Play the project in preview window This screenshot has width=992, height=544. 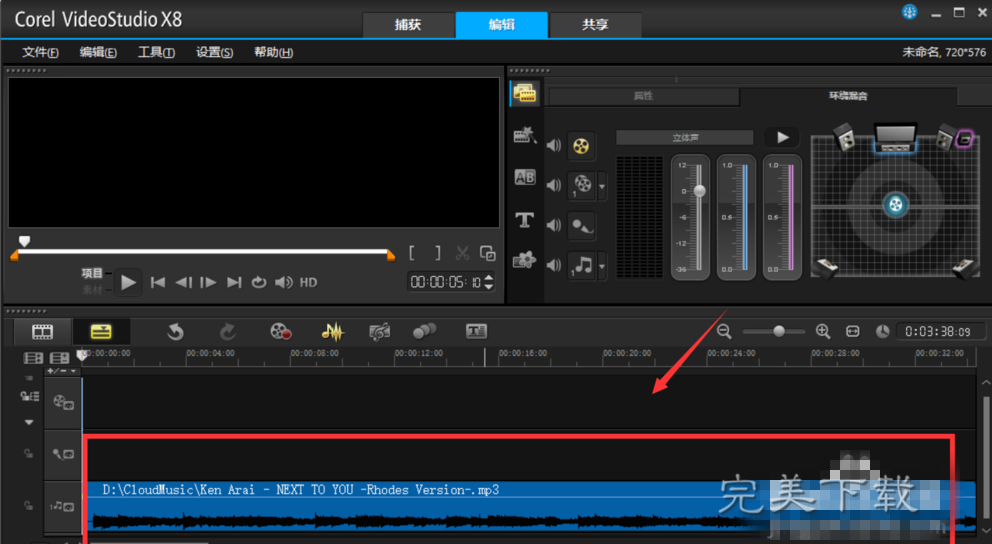(x=128, y=283)
